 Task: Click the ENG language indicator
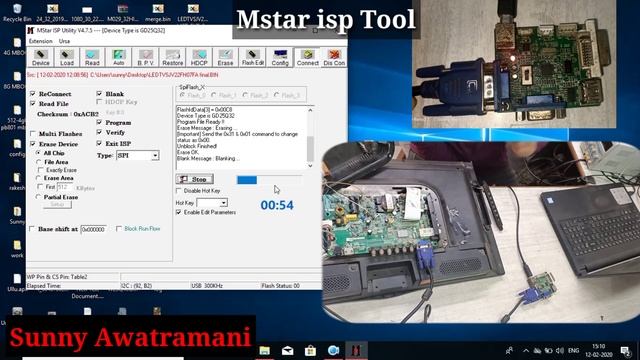coord(573,351)
